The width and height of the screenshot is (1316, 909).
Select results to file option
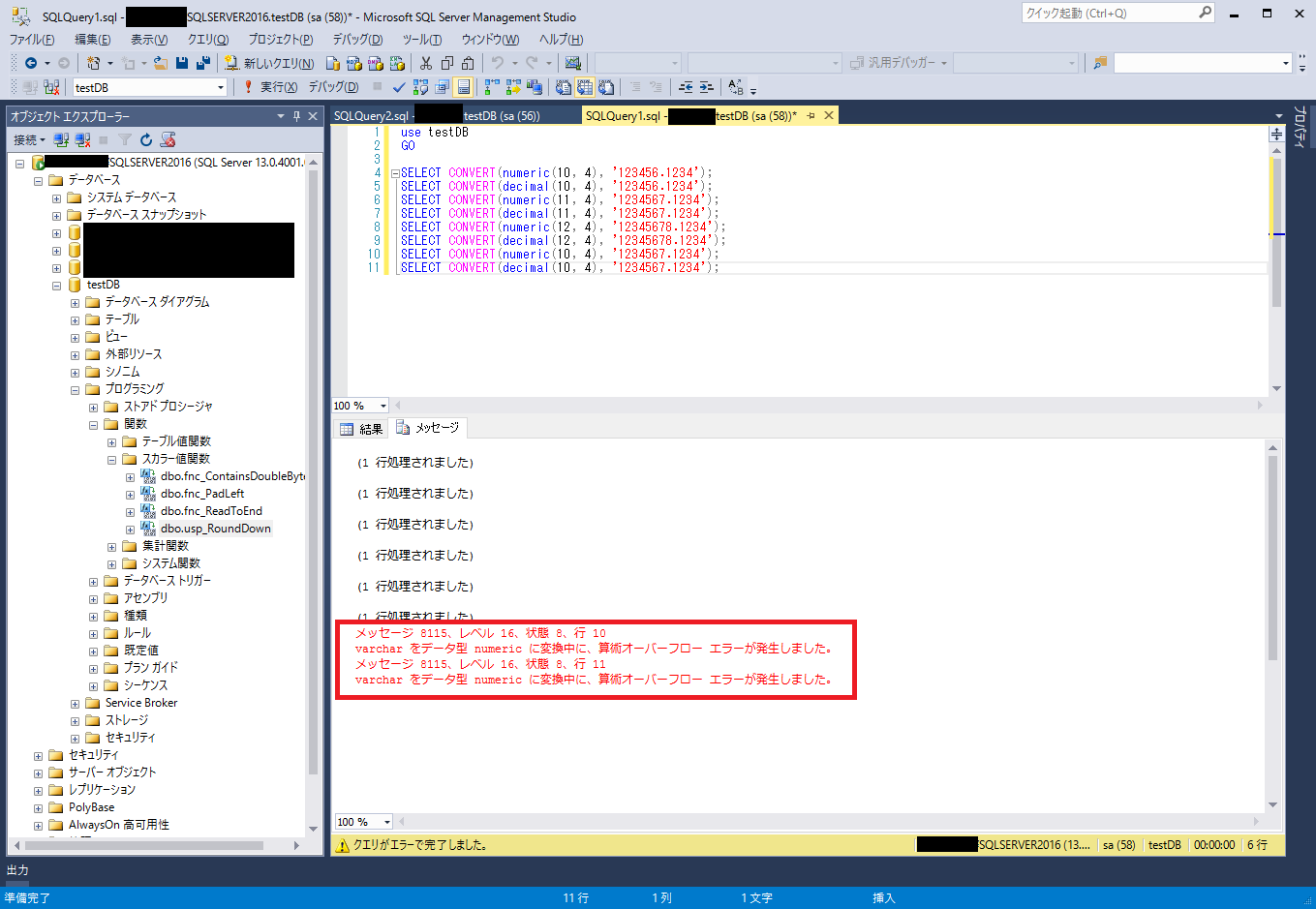pos(606,87)
